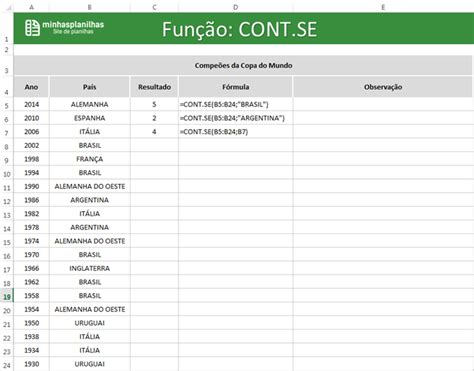The width and height of the screenshot is (474, 371).
Task: Select row 19 header
Action: click(x=7, y=296)
